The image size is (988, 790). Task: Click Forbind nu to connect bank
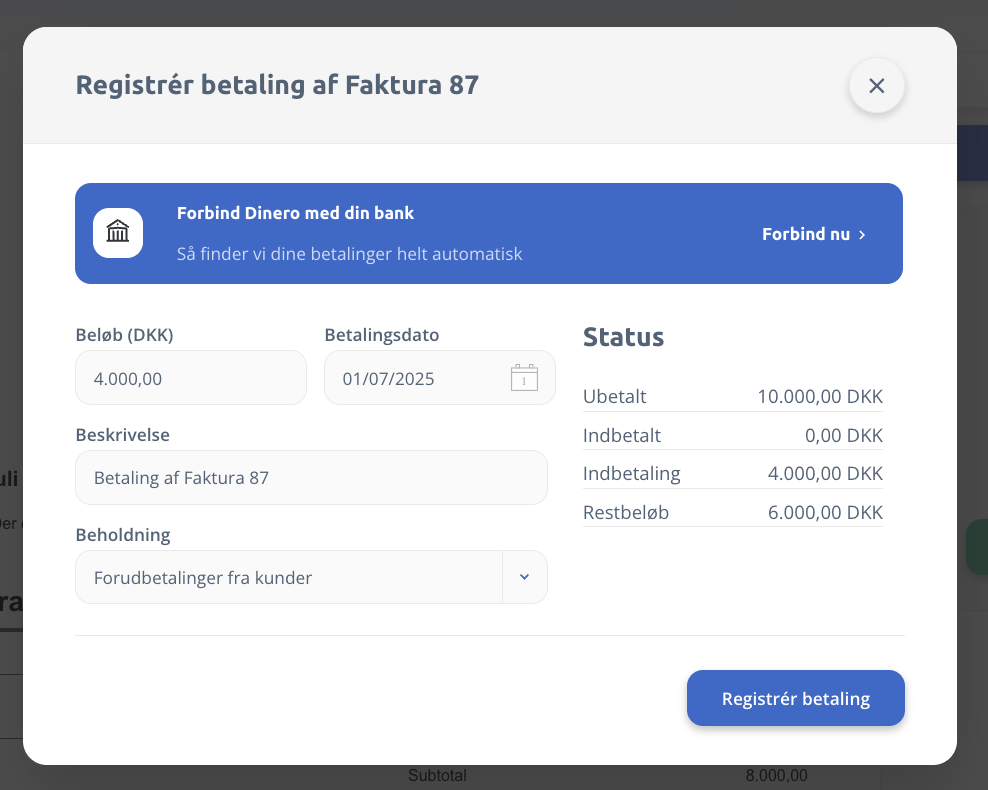tap(805, 234)
